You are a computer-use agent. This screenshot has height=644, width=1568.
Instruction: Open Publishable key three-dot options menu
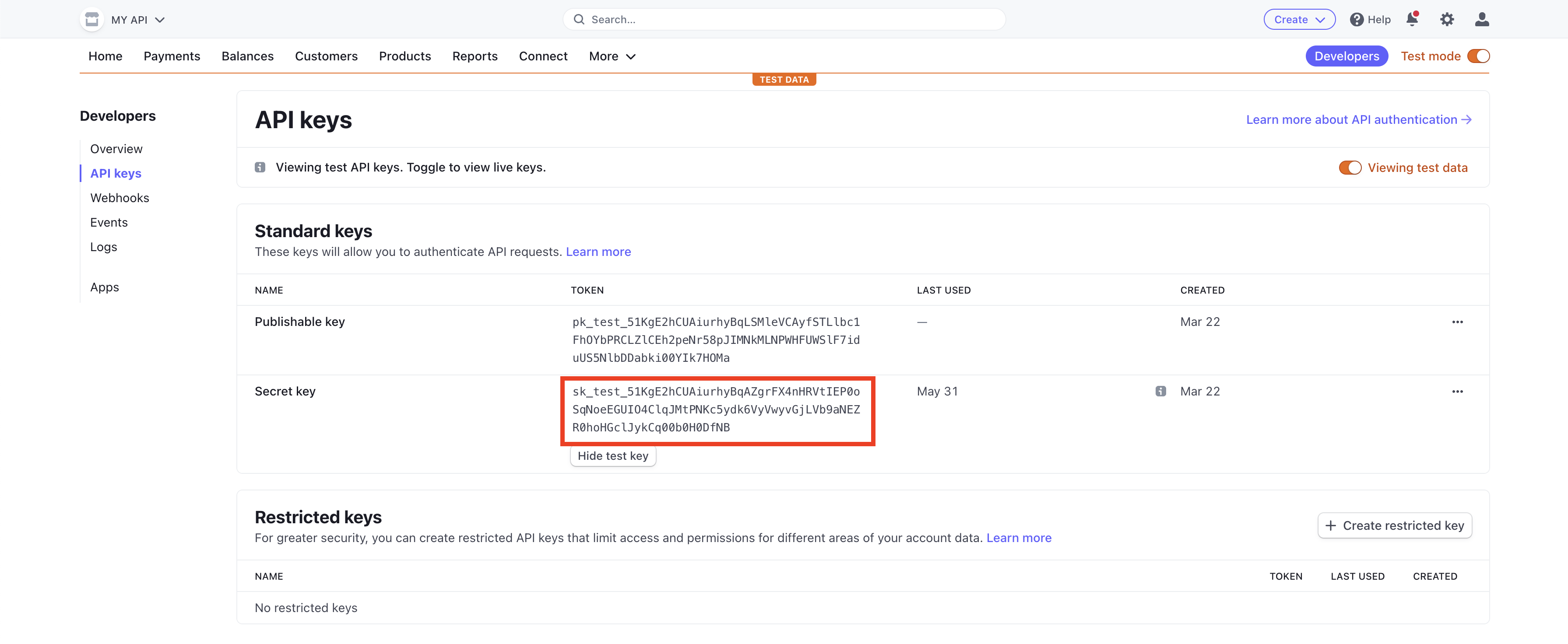tap(1457, 322)
